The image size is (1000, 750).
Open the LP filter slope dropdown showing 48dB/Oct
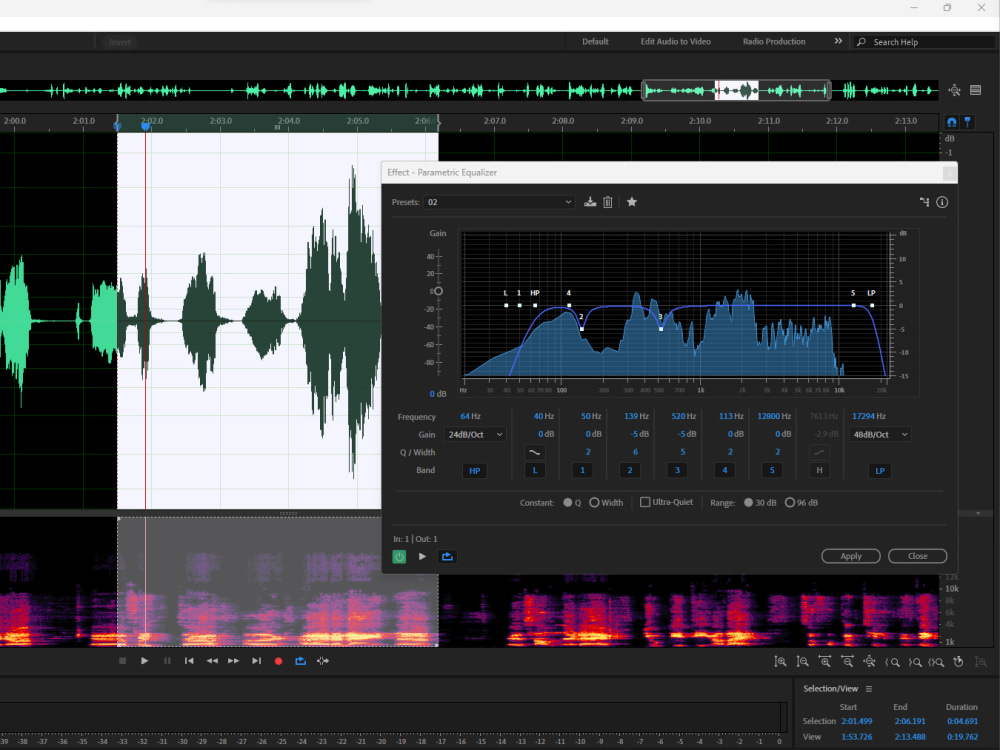(x=879, y=433)
